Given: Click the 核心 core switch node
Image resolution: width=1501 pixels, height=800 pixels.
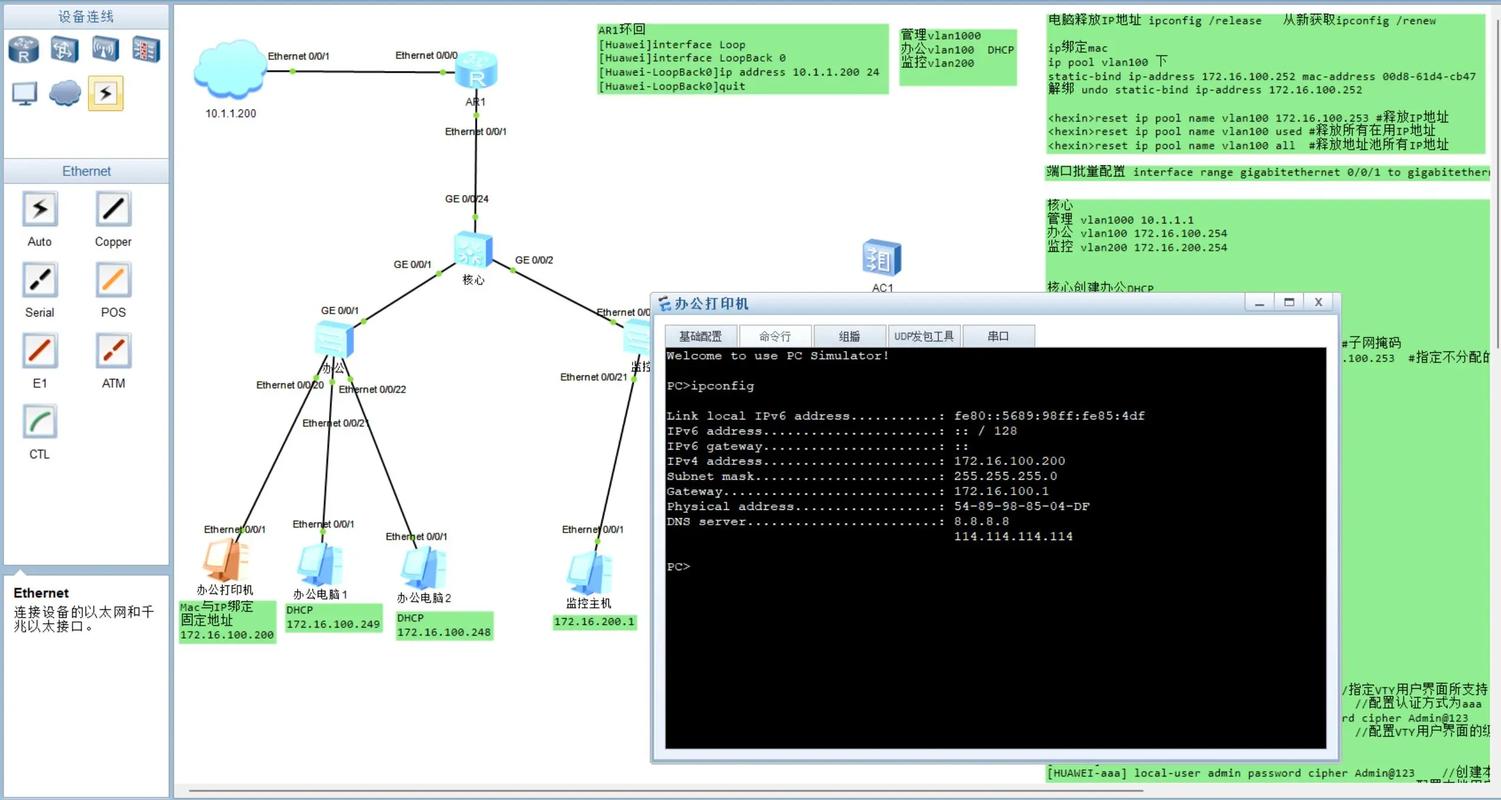Looking at the screenshot, I should click(473, 250).
